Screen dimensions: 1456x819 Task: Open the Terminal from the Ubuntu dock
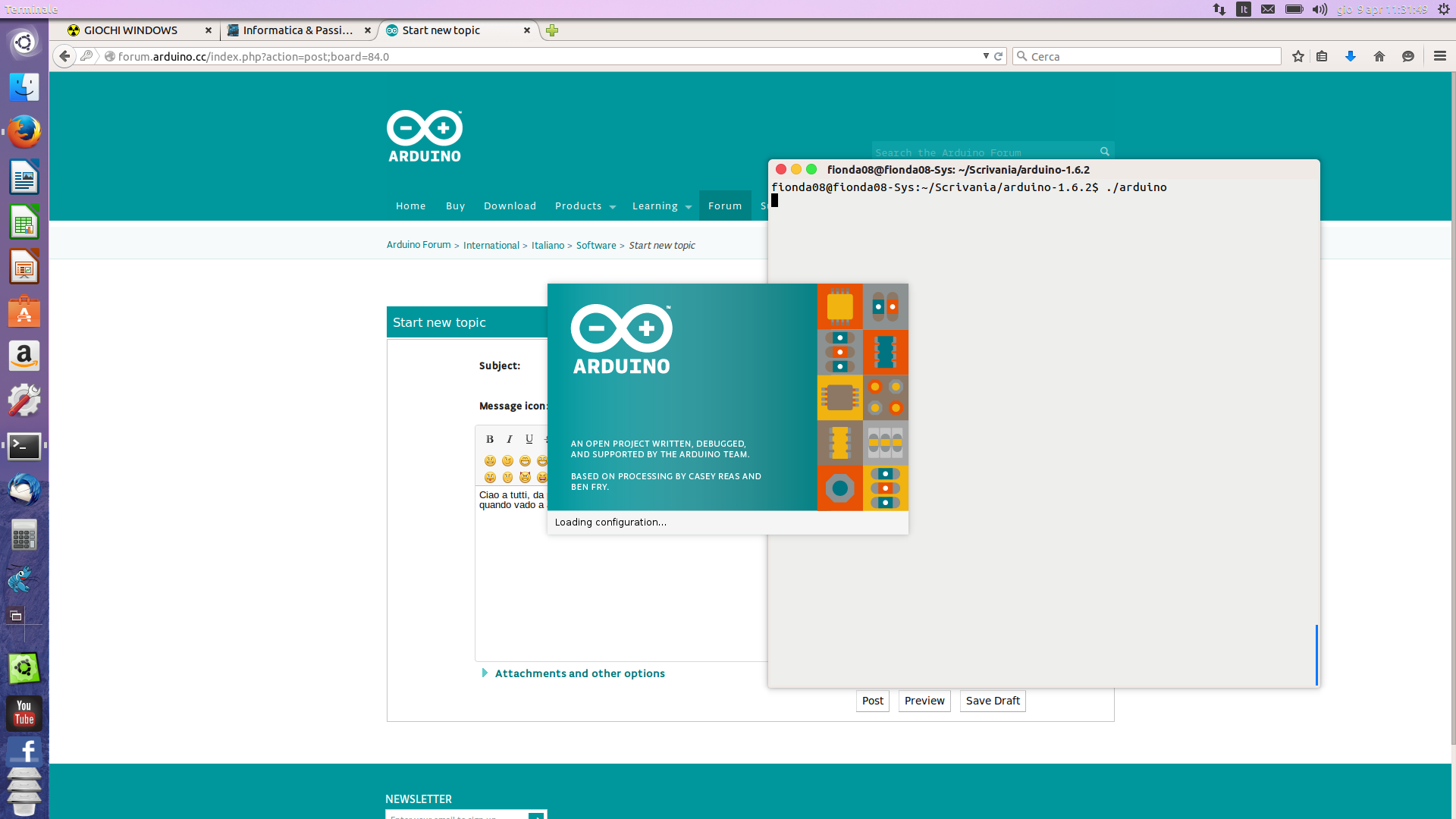(24, 447)
